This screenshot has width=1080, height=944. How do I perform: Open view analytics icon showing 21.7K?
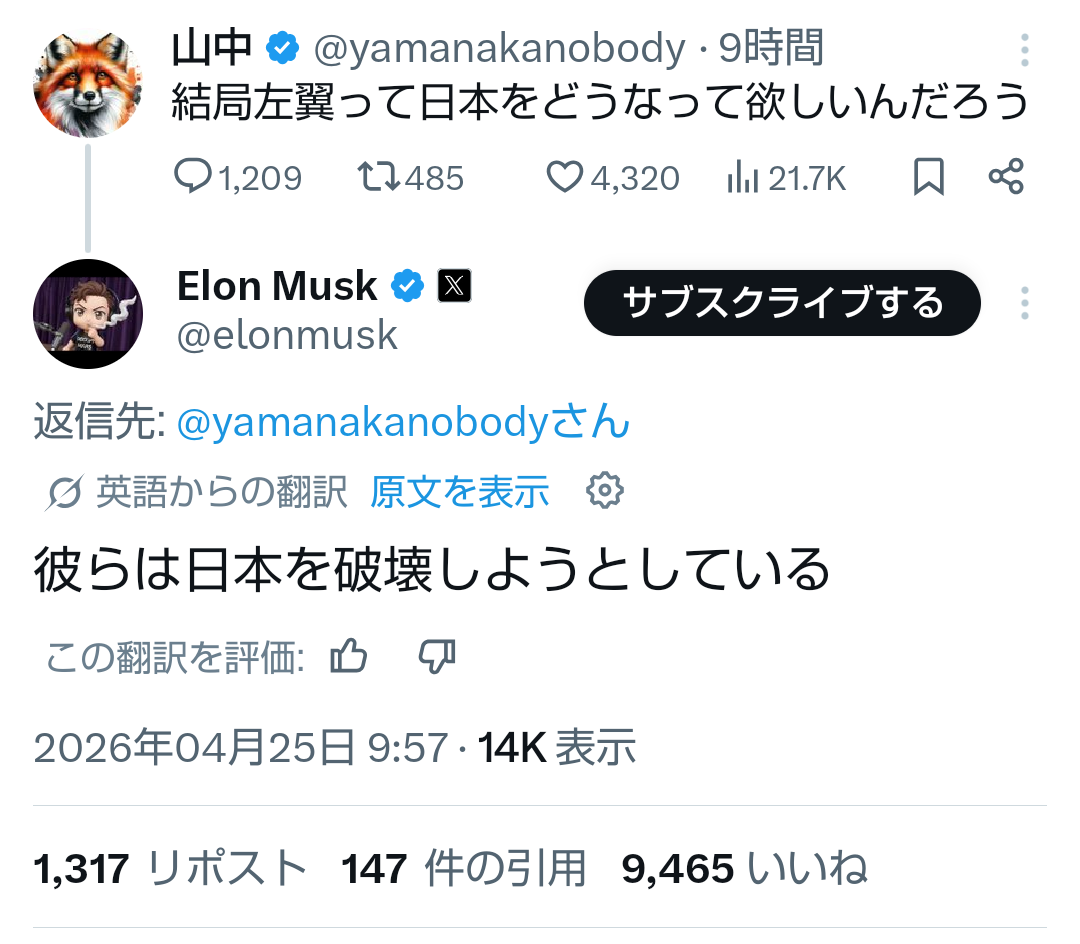tap(741, 178)
